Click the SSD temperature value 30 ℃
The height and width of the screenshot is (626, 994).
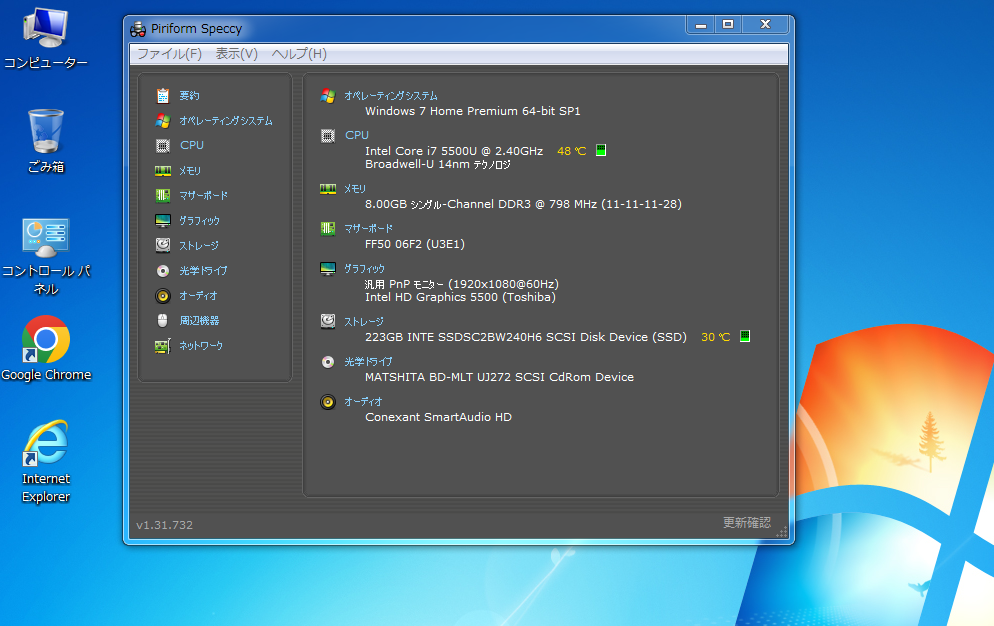pyautogui.click(x=715, y=337)
